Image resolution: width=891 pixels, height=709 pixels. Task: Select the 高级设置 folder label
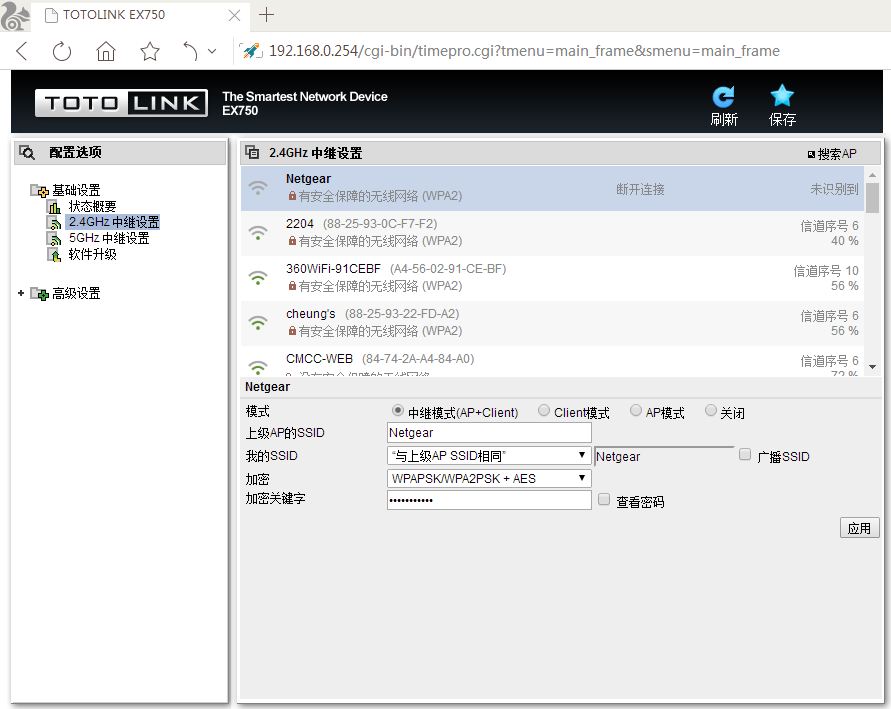click(x=76, y=293)
